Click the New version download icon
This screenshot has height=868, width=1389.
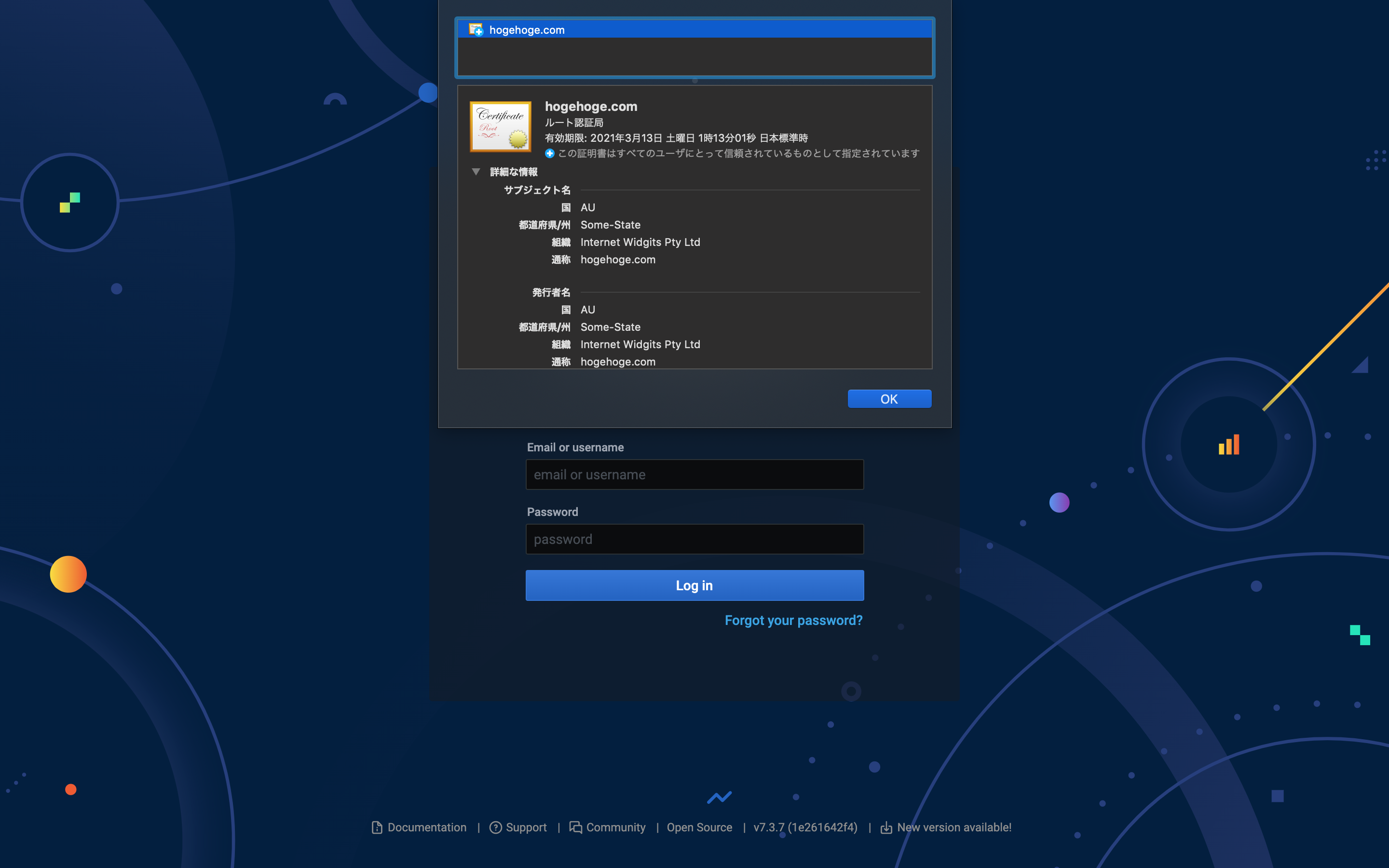(886, 827)
